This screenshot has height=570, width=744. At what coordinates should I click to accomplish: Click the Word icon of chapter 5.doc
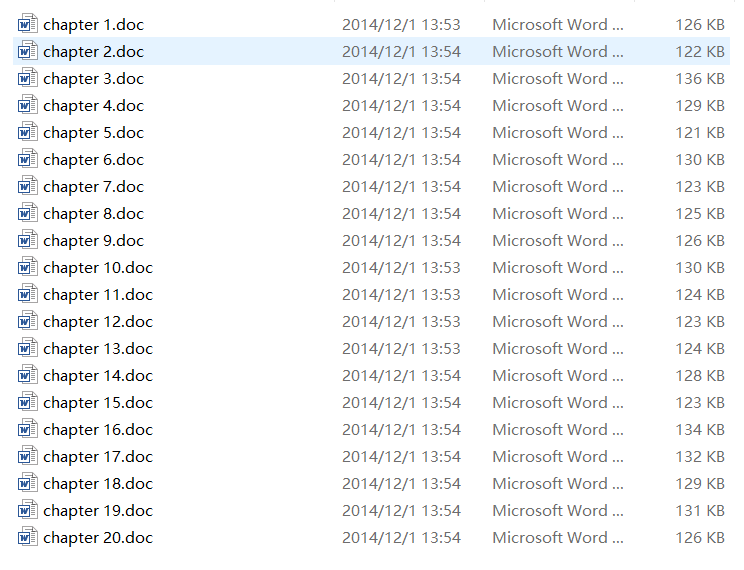click(28, 132)
